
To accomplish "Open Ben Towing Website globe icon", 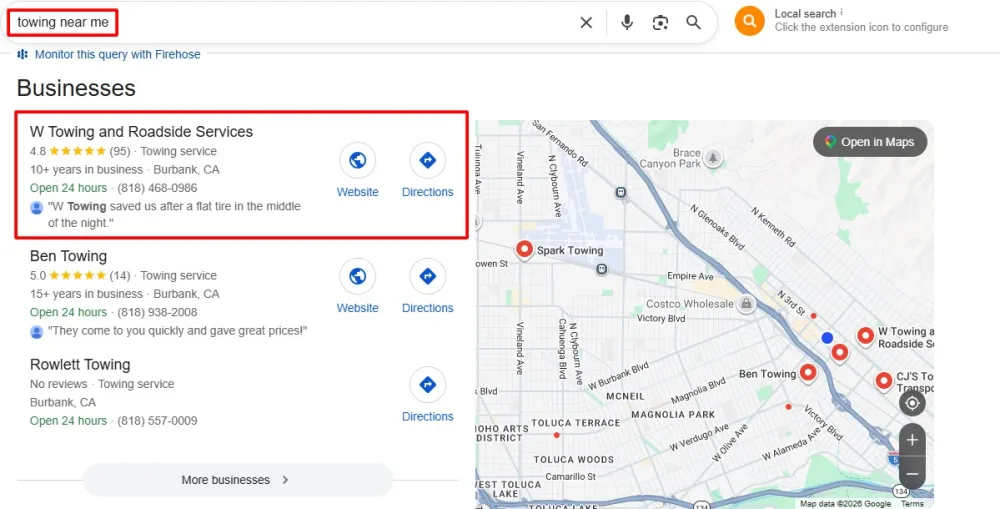I will tap(357, 276).
